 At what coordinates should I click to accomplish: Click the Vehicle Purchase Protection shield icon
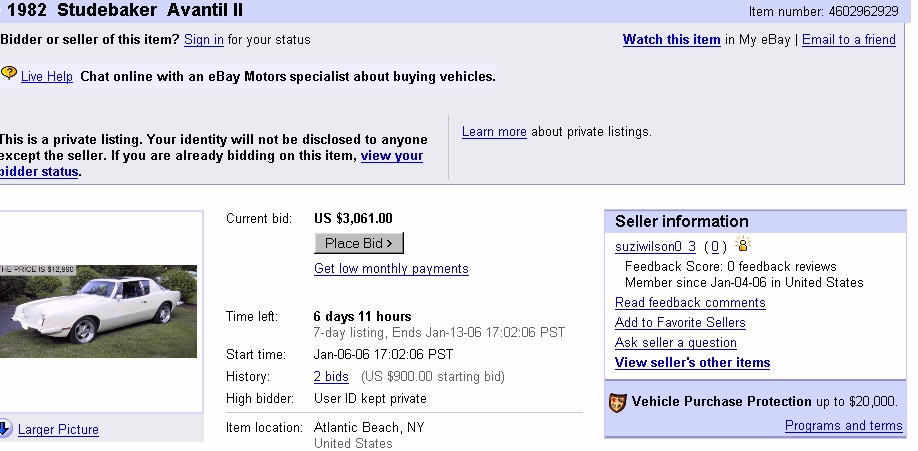tap(618, 403)
